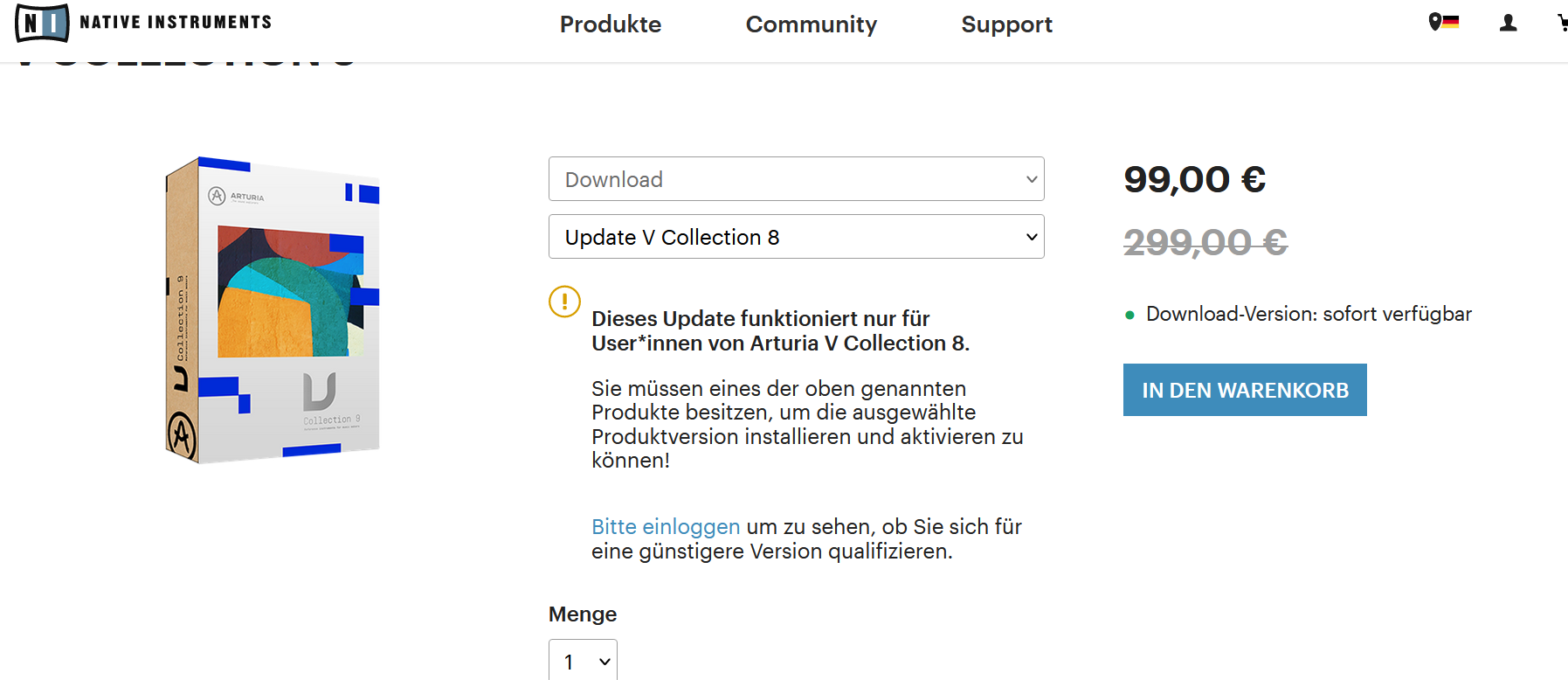
Task: Open the country and language flag selector
Action: coord(1443,22)
